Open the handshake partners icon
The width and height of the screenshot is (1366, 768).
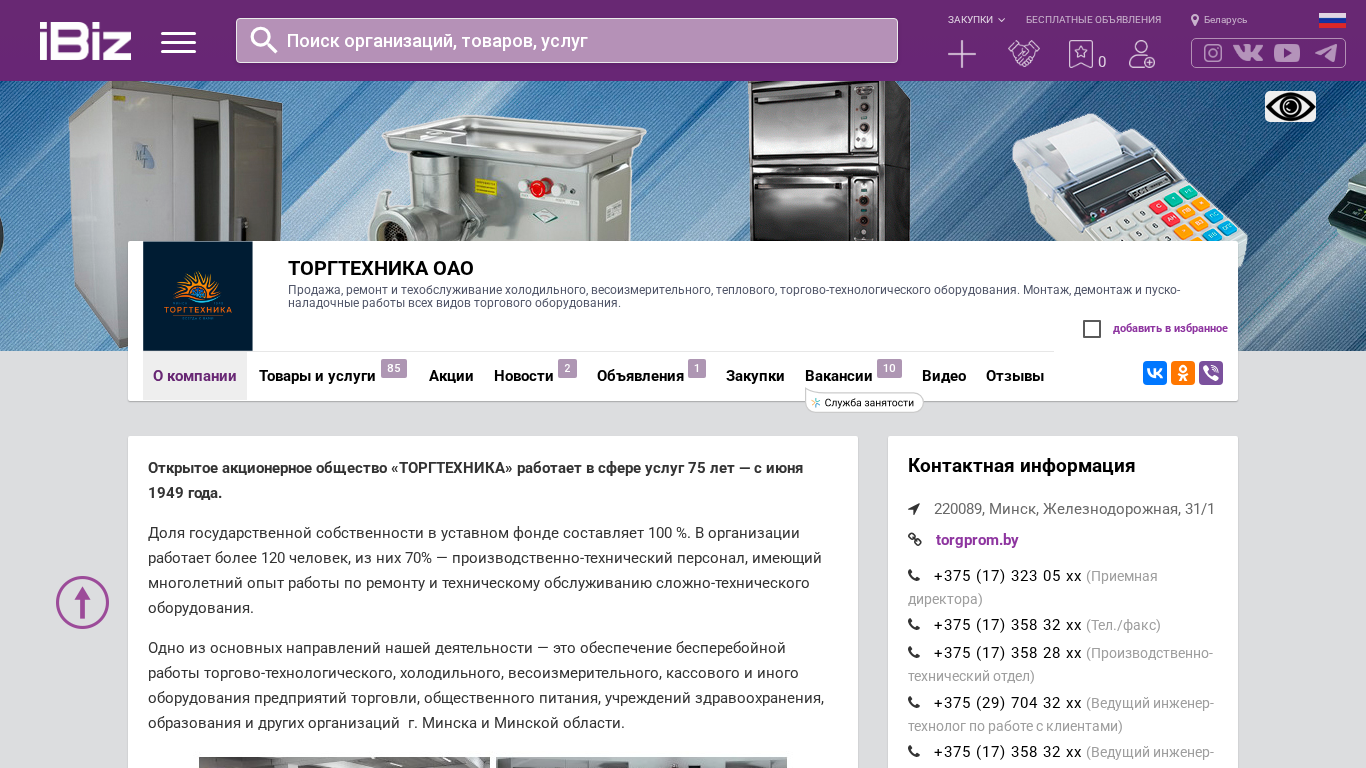pyautogui.click(x=1024, y=54)
